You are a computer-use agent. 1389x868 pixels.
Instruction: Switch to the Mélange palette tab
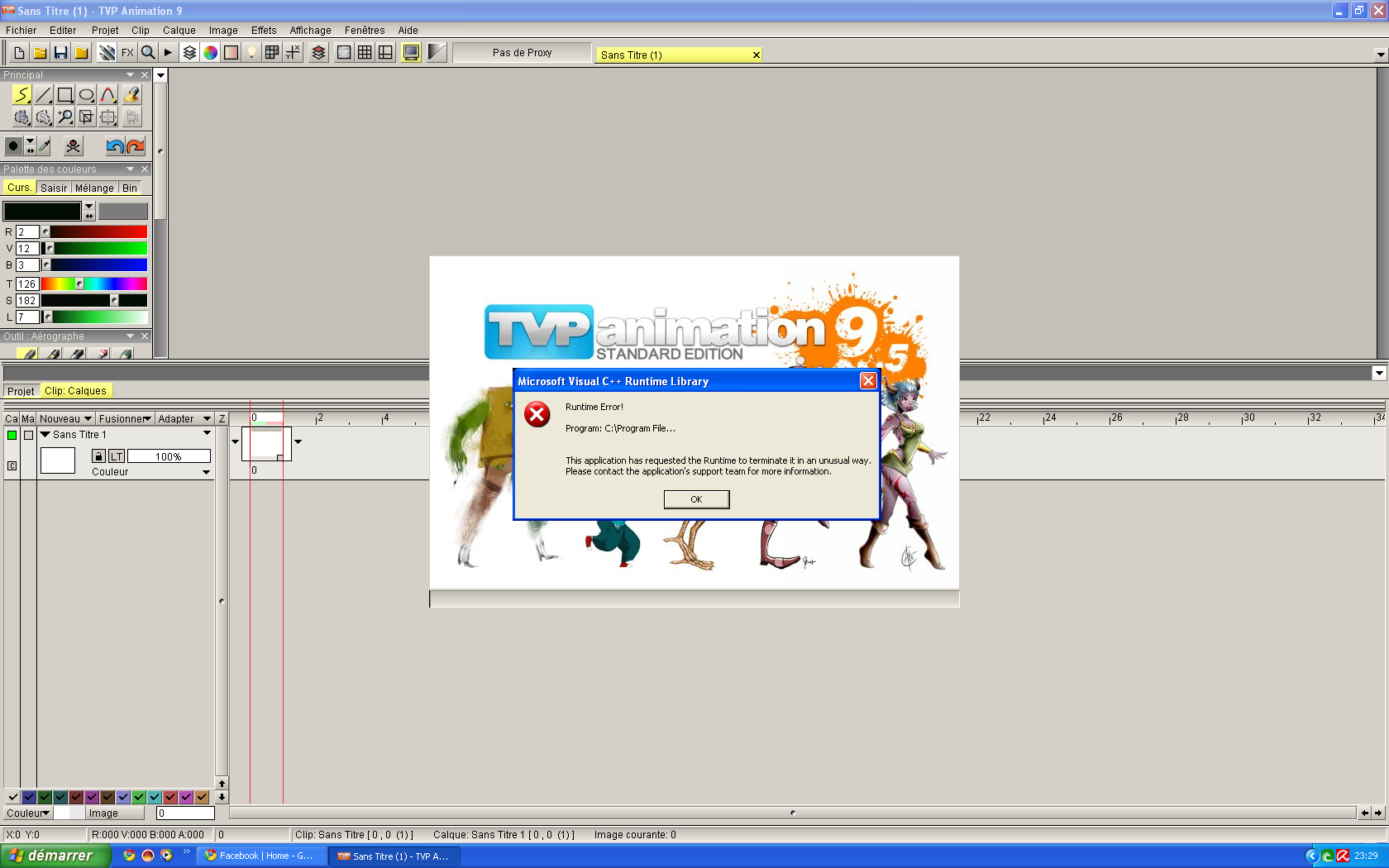point(94,188)
